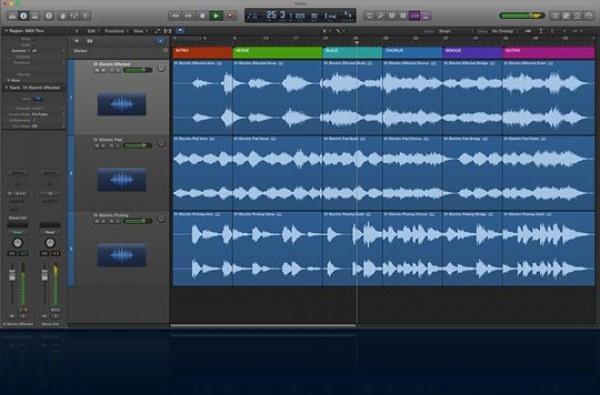Open the Mixer button in the control bar

[x=74, y=16]
